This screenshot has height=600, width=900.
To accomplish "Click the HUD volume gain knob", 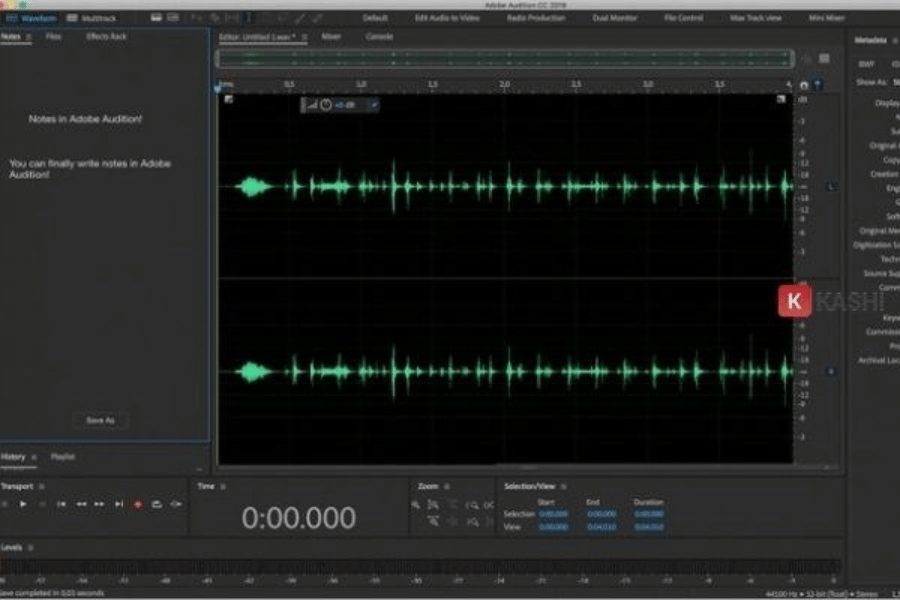I will pyautogui.click(x=325, y=105).
